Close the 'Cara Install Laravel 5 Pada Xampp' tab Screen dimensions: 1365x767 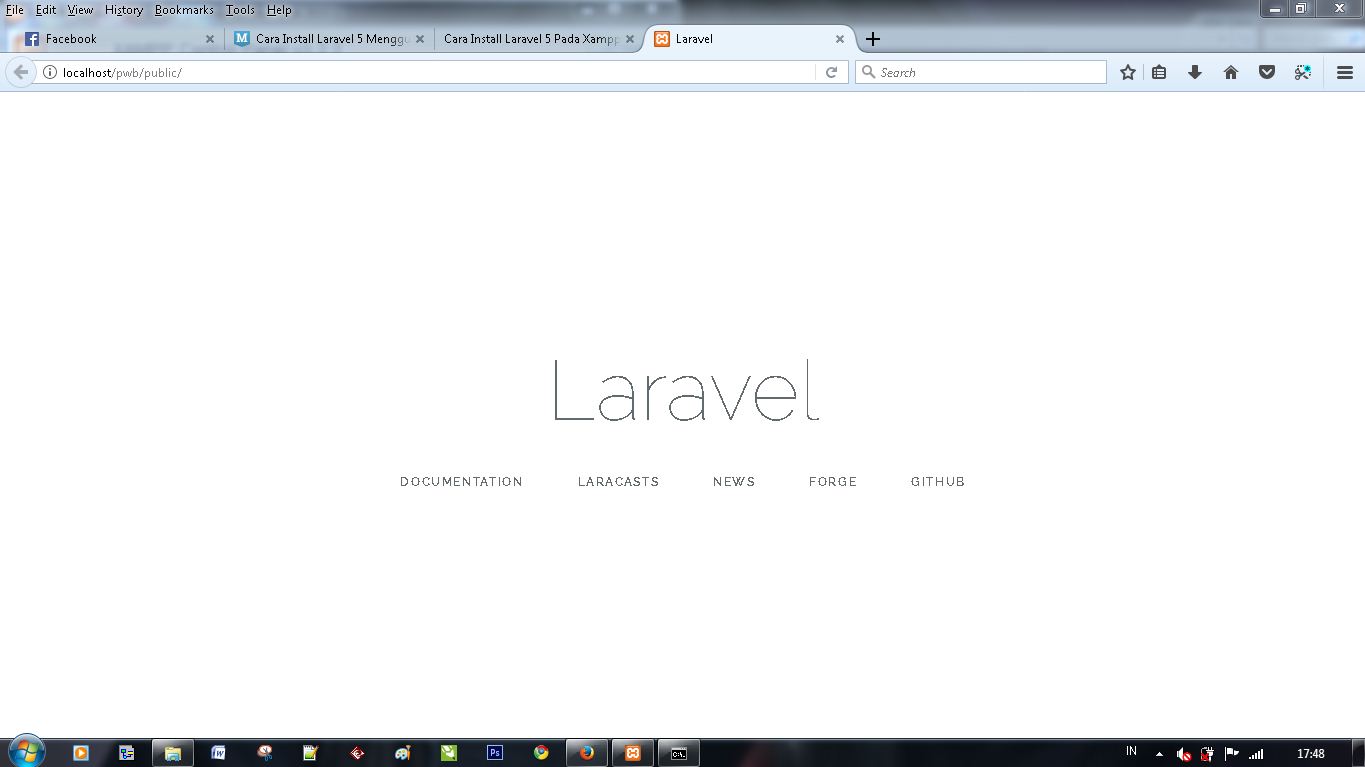pyautogui.click(x=630, y=39)
